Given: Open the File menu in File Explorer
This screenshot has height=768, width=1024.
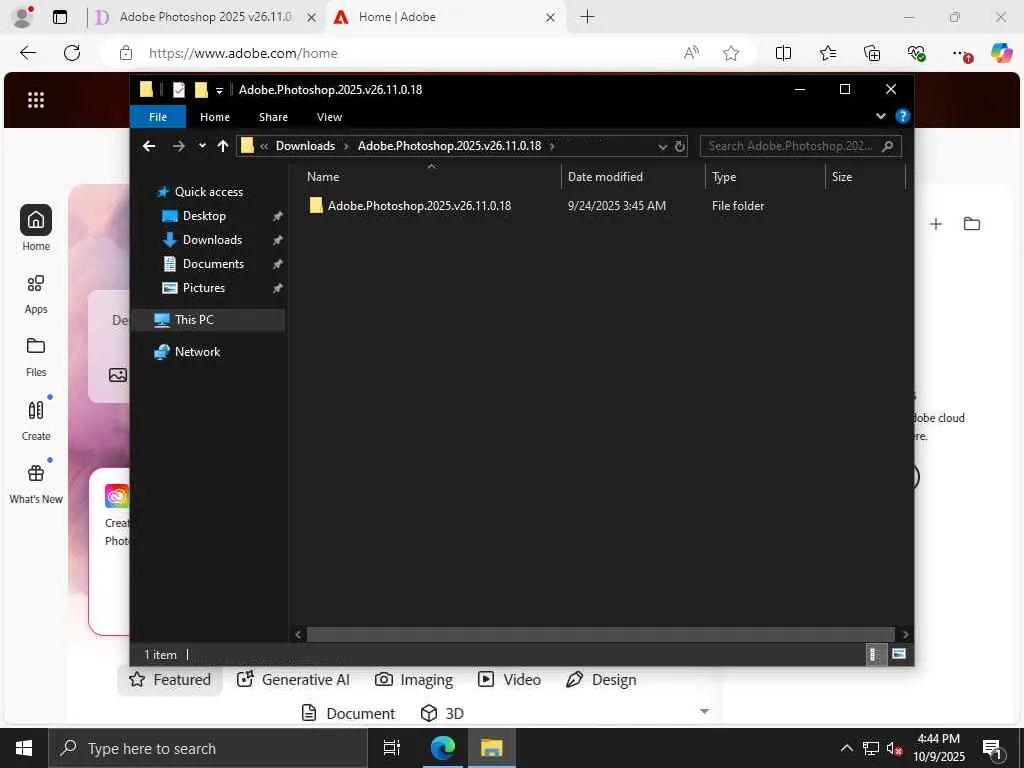Looking at the screenshot, I should tap(158, 117).
